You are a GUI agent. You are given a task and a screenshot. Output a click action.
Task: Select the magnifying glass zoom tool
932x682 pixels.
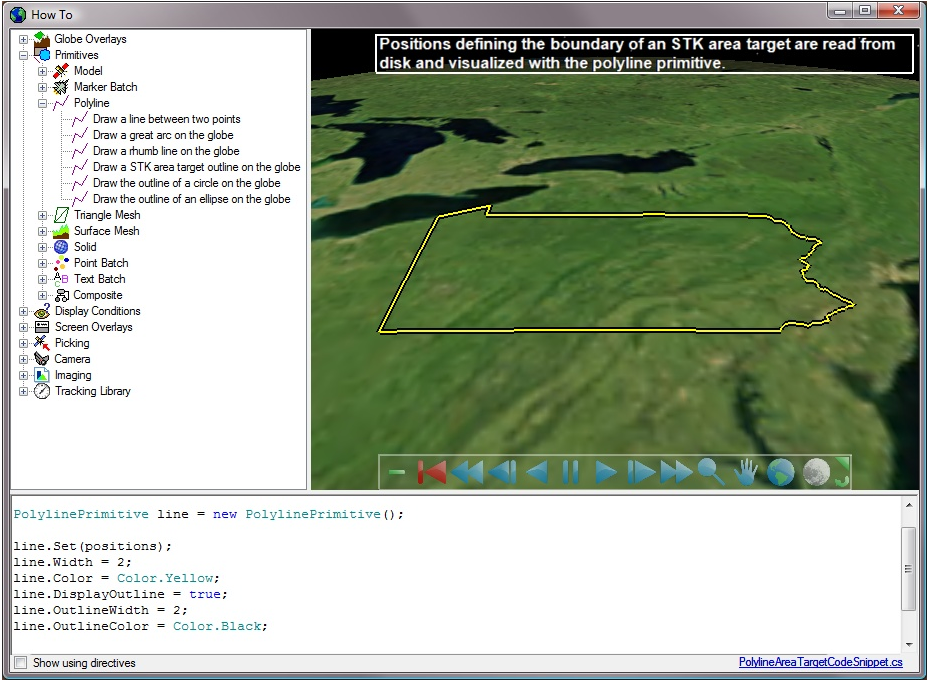click(711, 472)
